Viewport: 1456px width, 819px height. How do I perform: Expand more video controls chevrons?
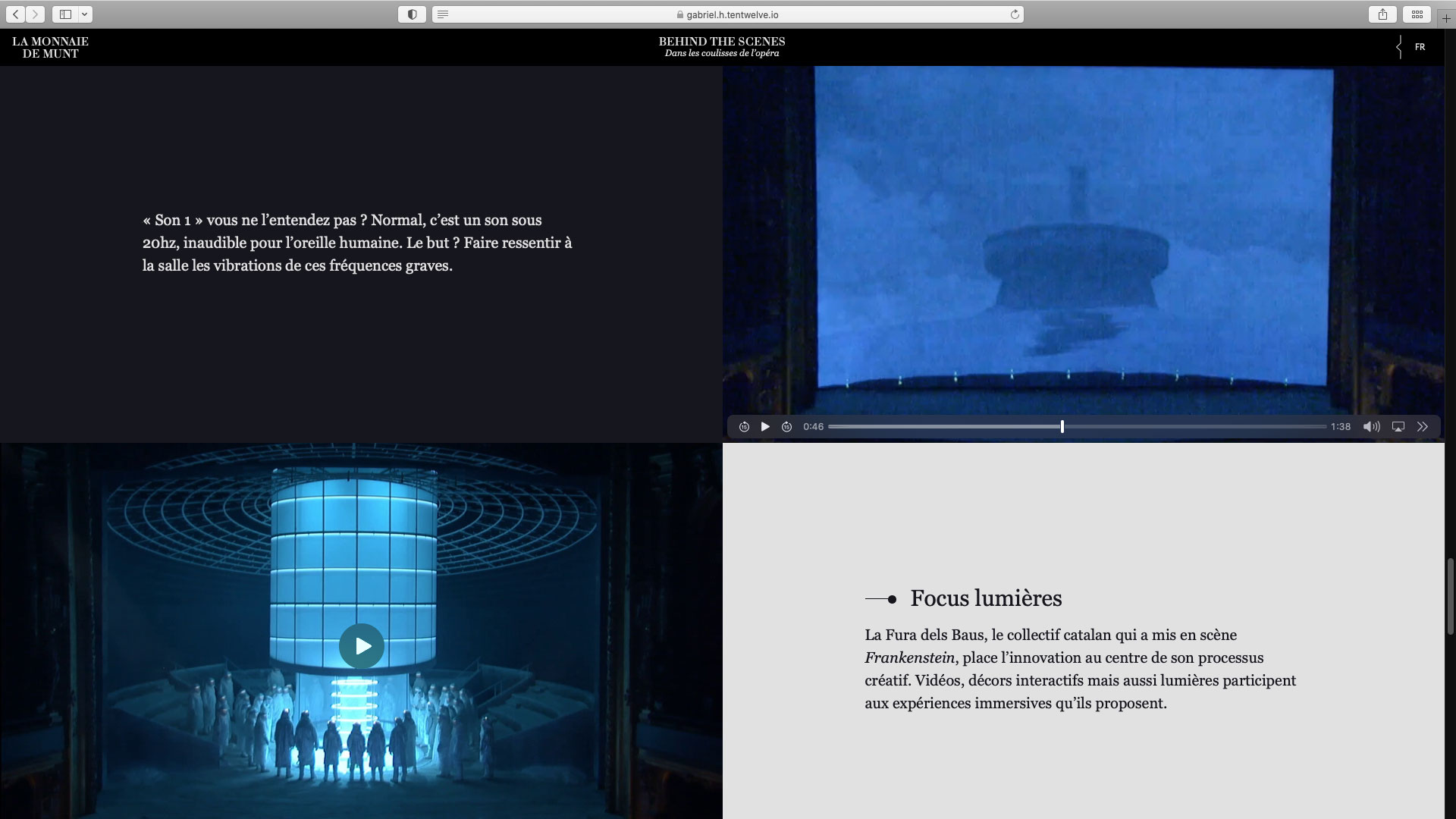(1423, 427)
